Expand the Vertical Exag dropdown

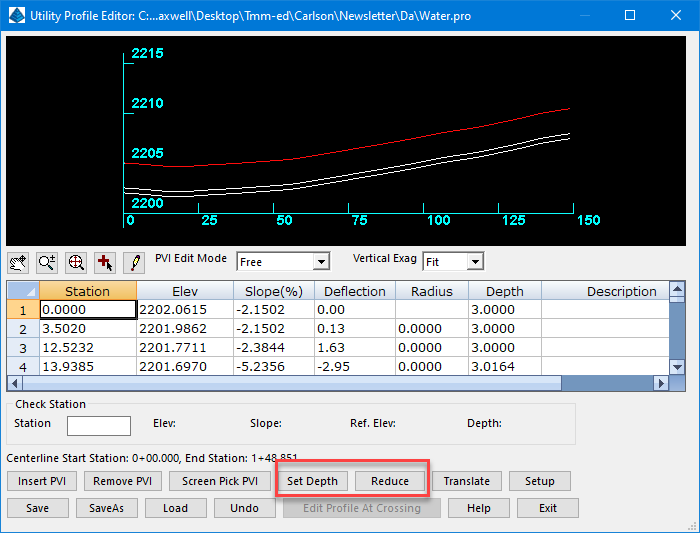pos(475,262)
